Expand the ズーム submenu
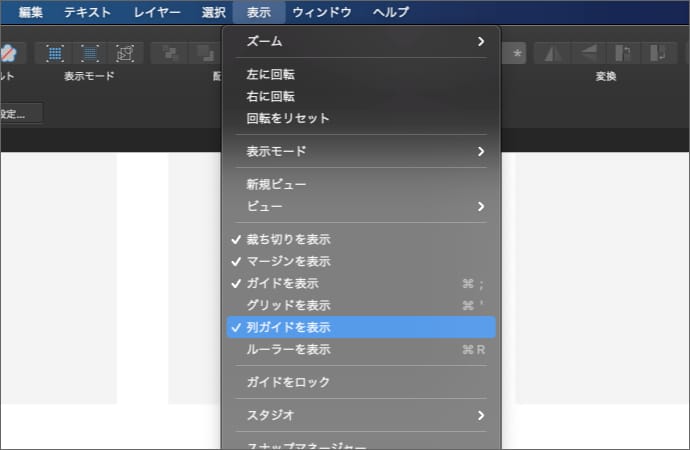This screenshot has width=690, height=450. [360, 42]
